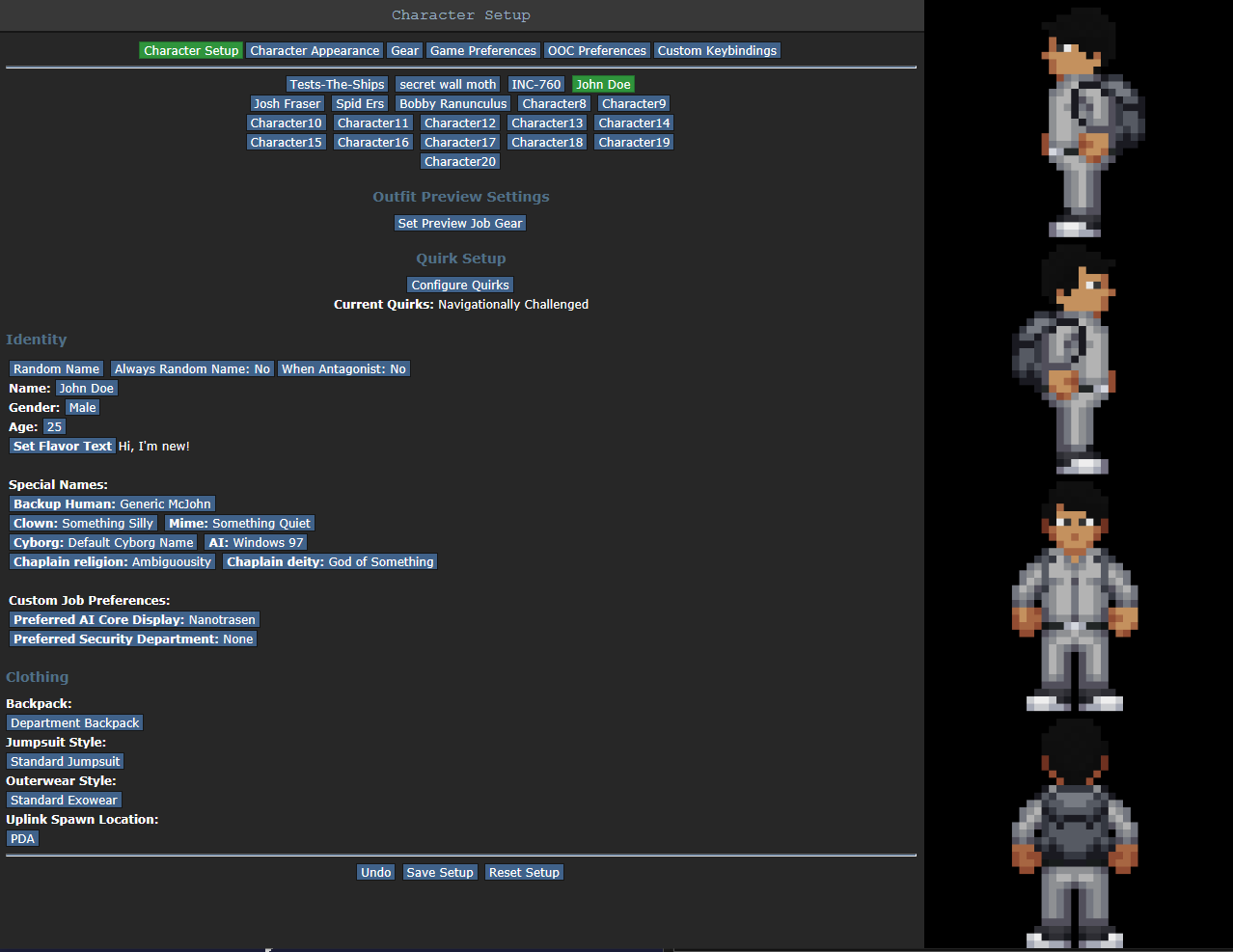The image size is (1233, 952).
Task: Click the back-facing character preview sprite
Action: pyautogui.click(x=1074, y=834)
